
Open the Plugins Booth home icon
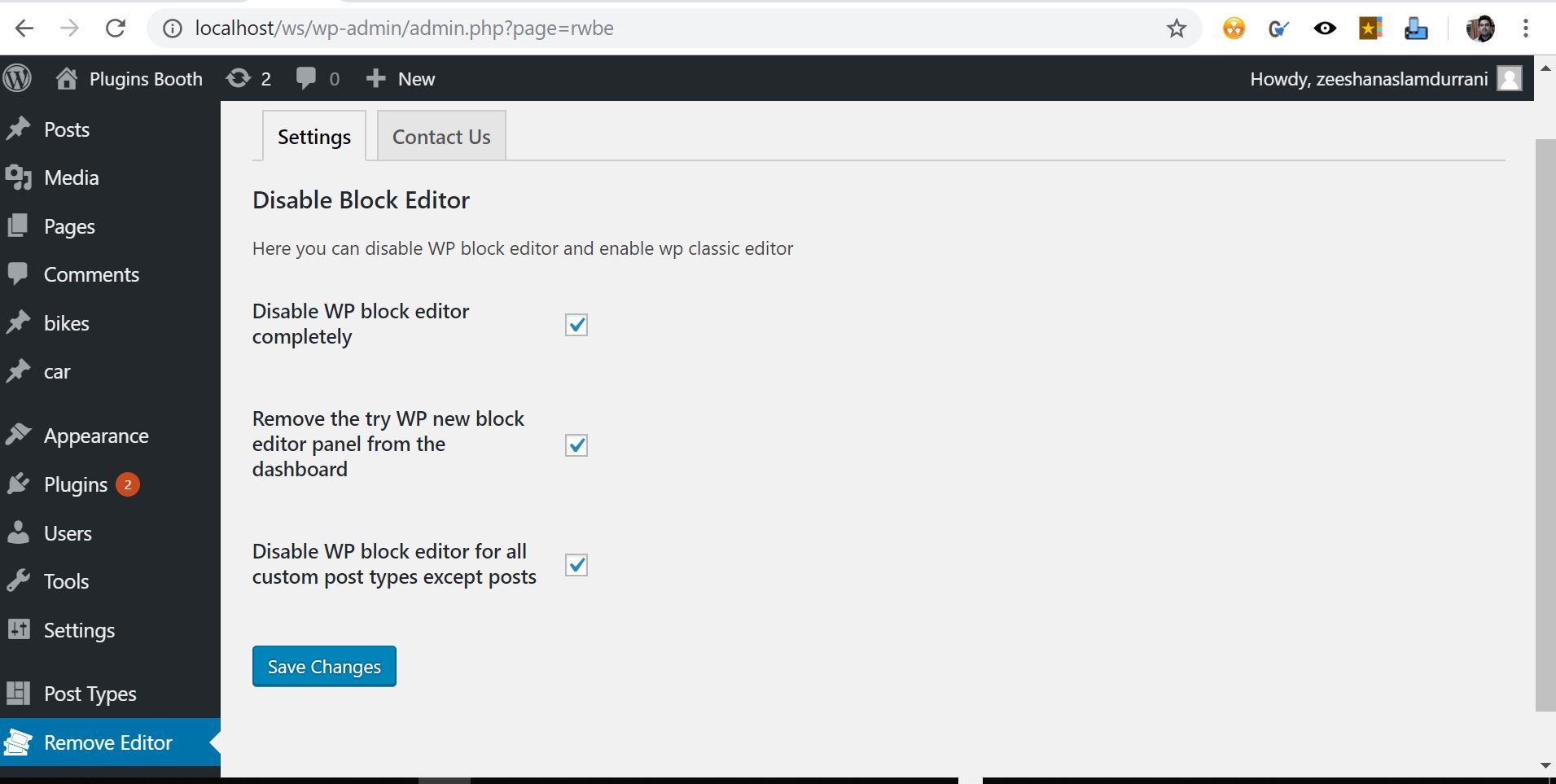tap(67, 78)
